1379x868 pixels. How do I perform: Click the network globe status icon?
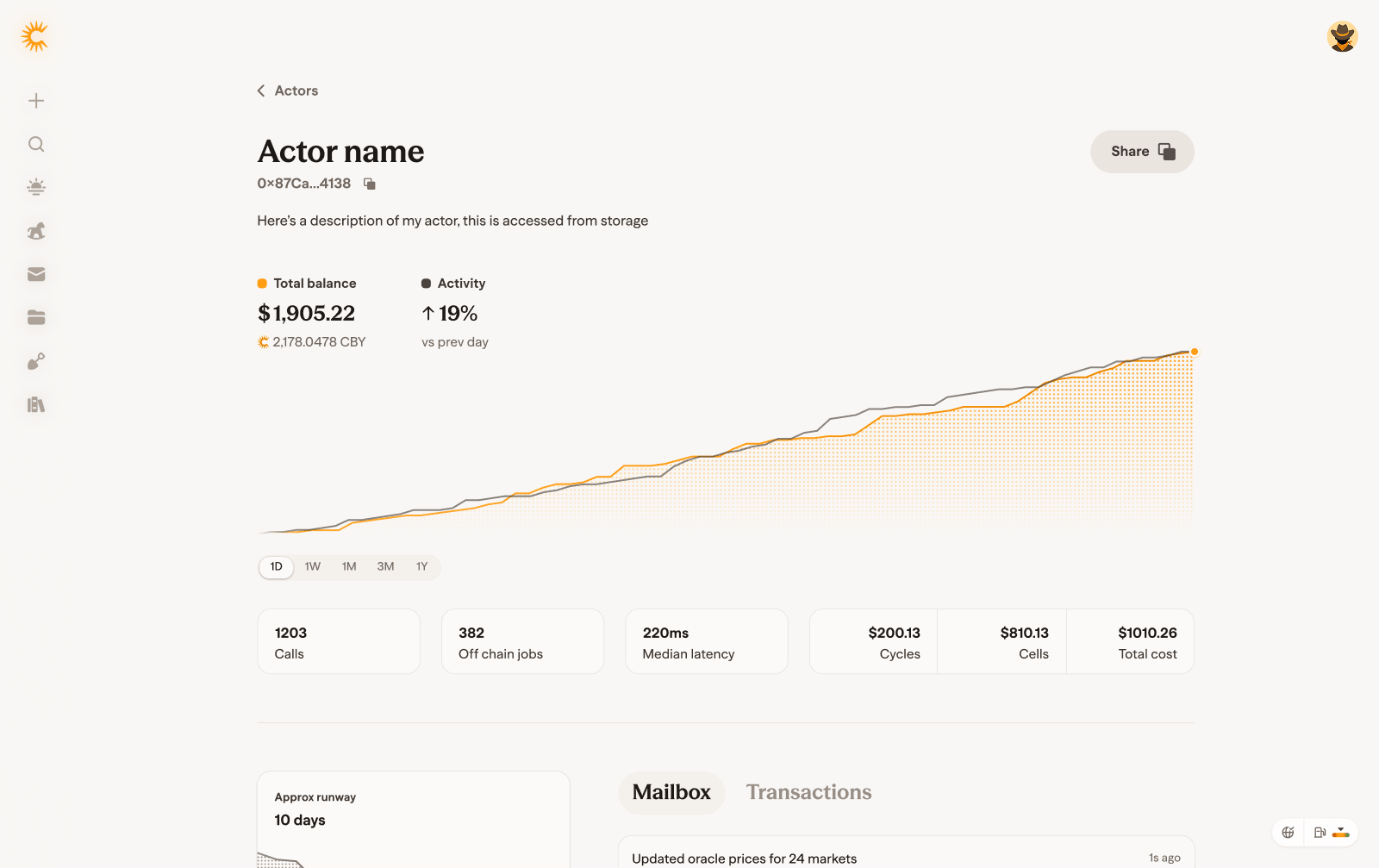point(1288,833)
